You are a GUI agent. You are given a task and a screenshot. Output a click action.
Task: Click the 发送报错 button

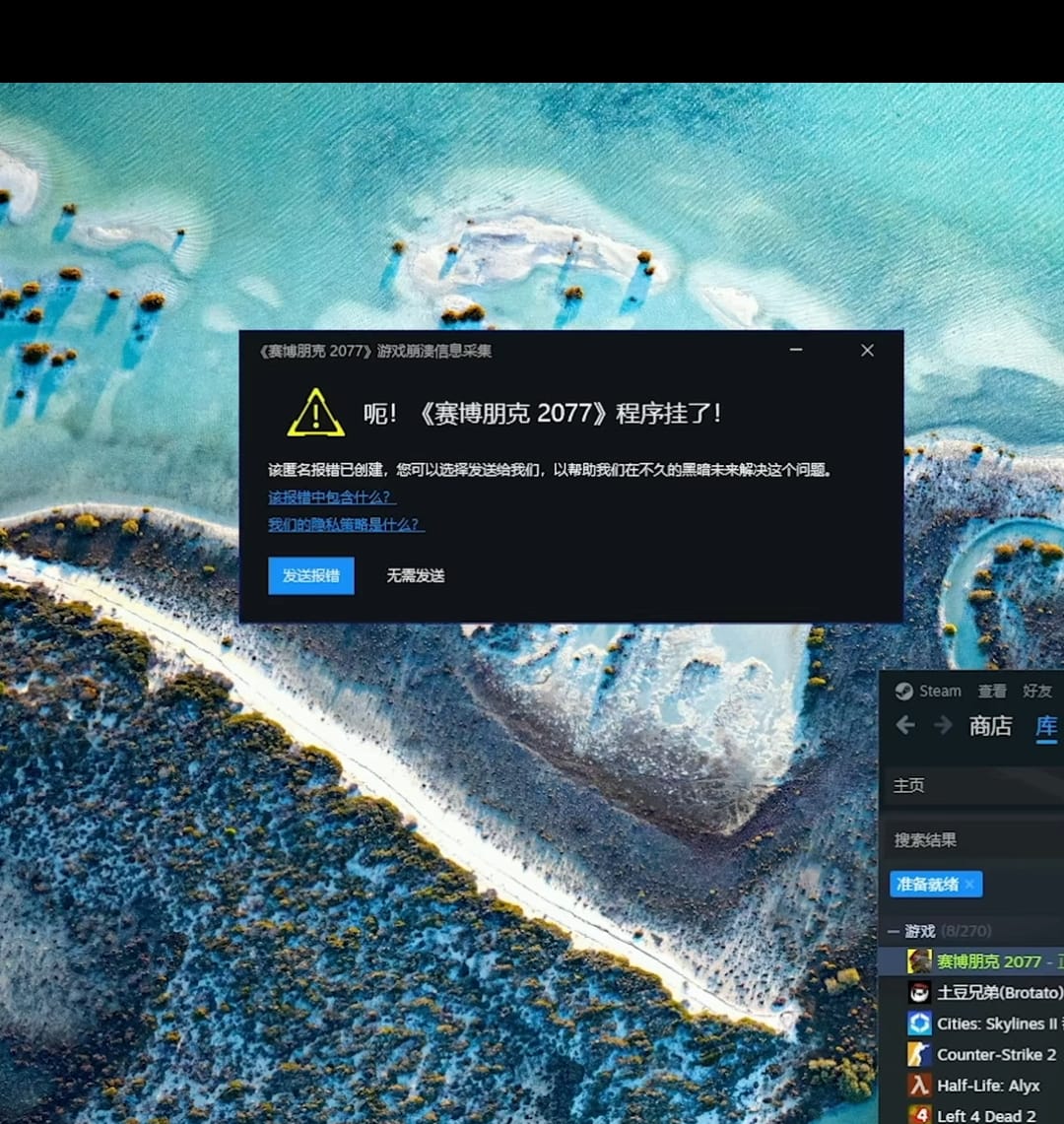pos(311,575)
